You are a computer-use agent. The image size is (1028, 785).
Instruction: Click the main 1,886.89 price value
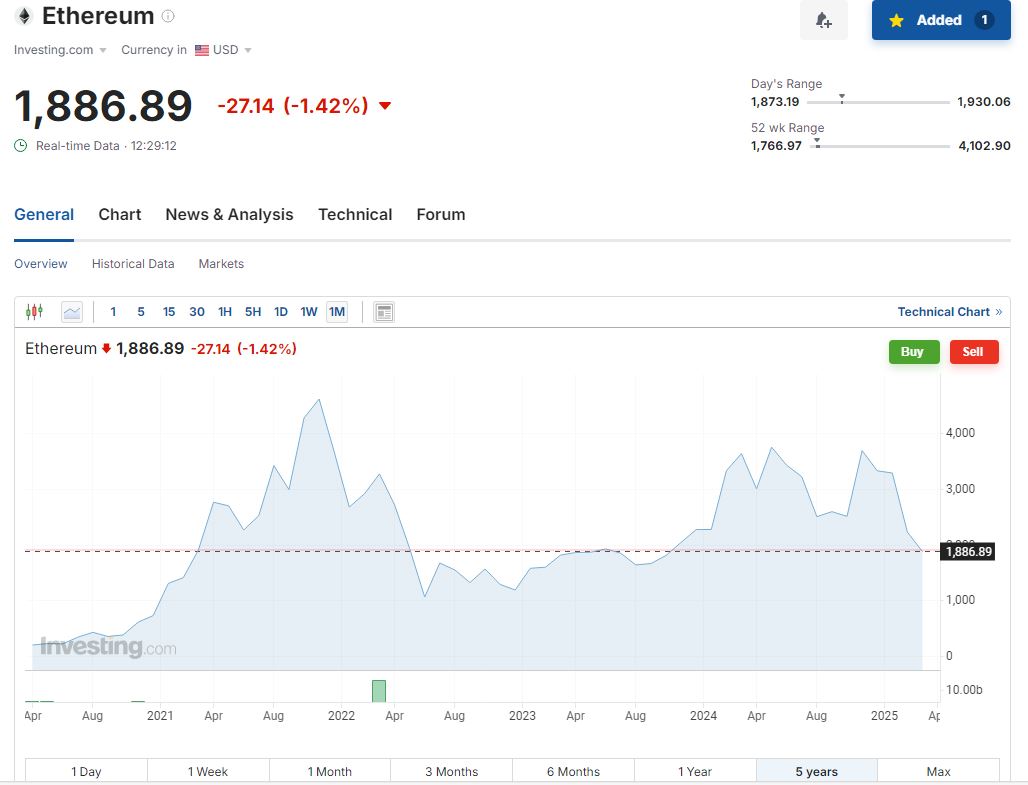pyautogui.click(x=103, y=106)
